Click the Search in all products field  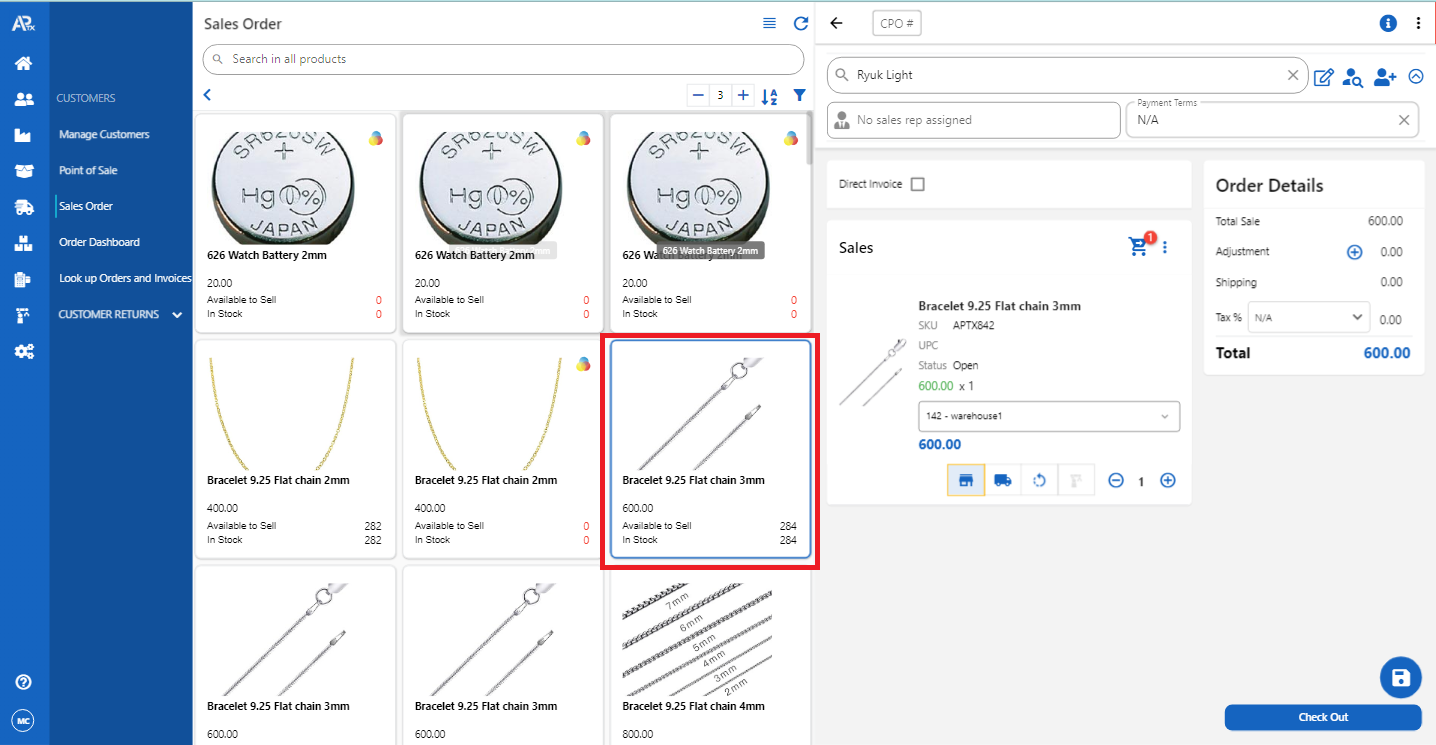(x=503, y=59)
